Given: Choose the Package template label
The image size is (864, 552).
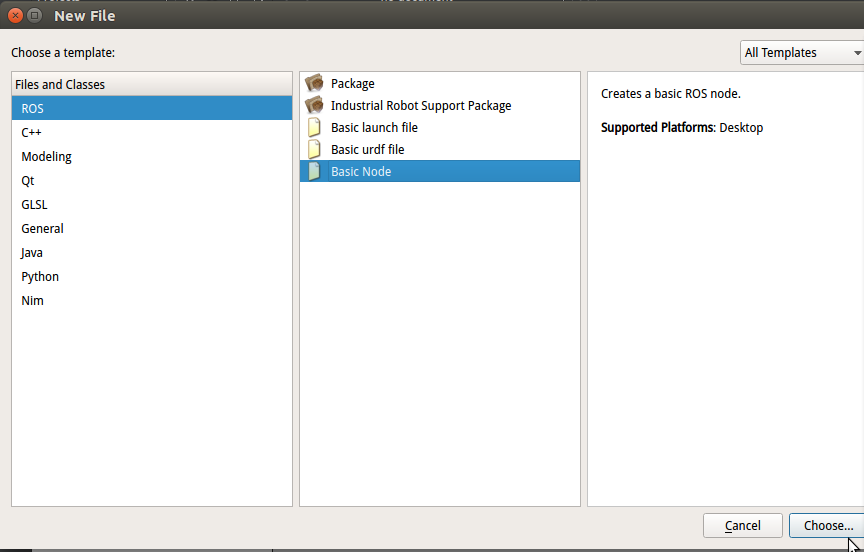Looking at the screenshot, I should [x=353, y=84].
